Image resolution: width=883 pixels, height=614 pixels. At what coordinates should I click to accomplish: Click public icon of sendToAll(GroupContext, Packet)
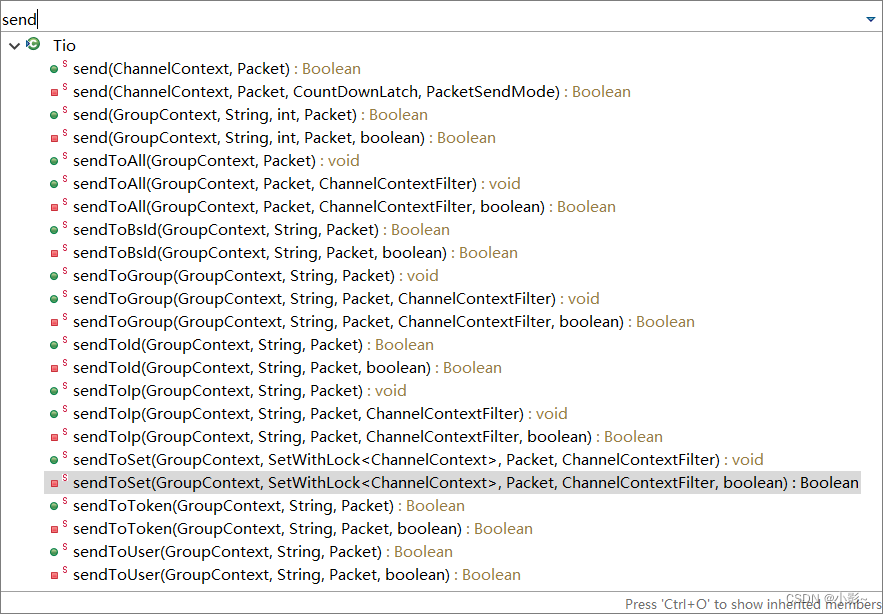pyautogui.click(x=54, y=162)
